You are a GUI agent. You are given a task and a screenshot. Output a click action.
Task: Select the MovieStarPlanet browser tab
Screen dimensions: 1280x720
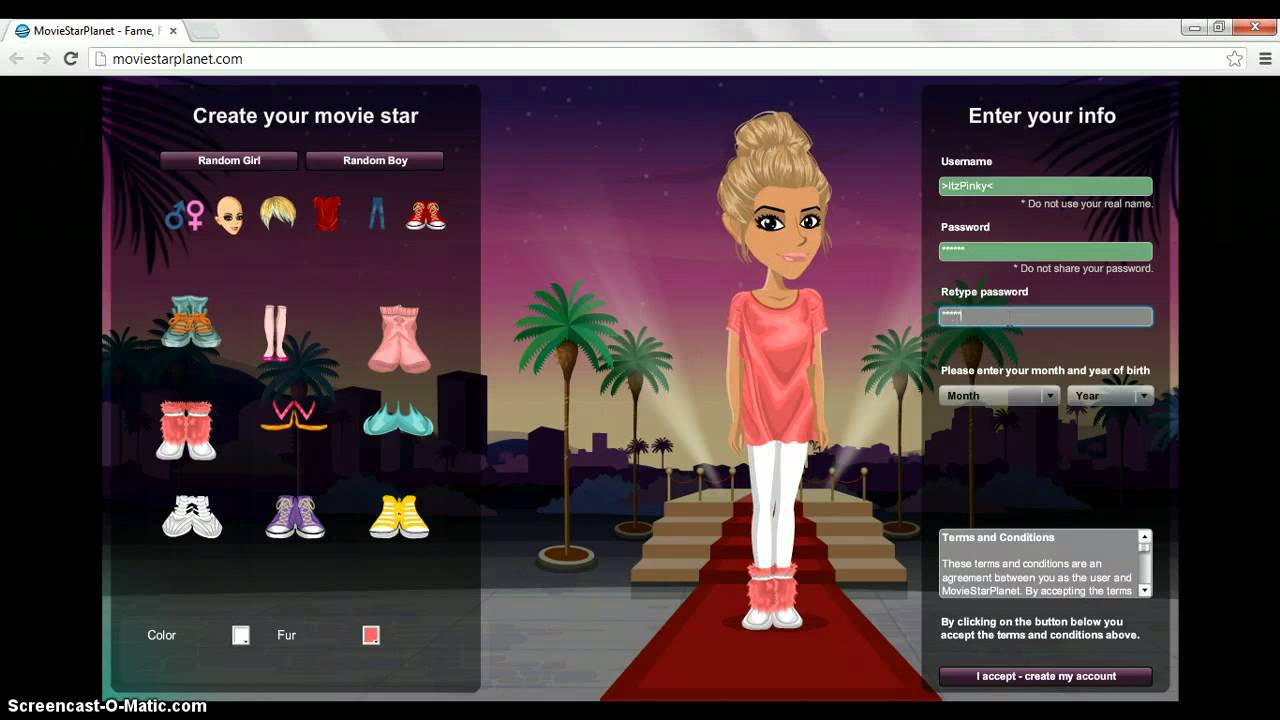(x=95, y=31)
